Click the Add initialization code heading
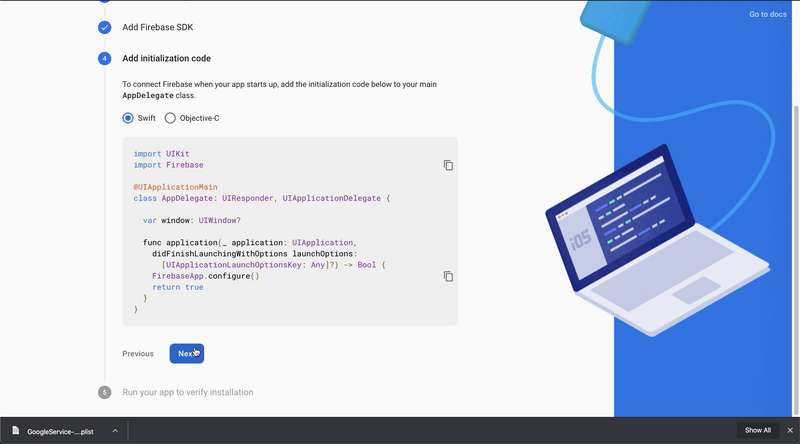This screenshot has height=444, width=800. pos(166,59)
